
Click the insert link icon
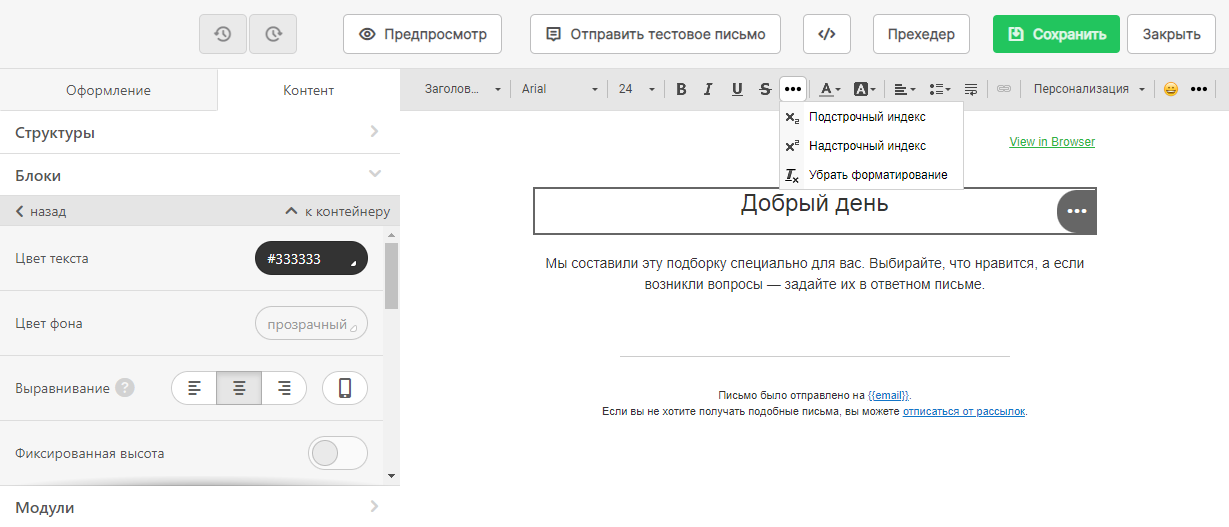click(1004, 89)
